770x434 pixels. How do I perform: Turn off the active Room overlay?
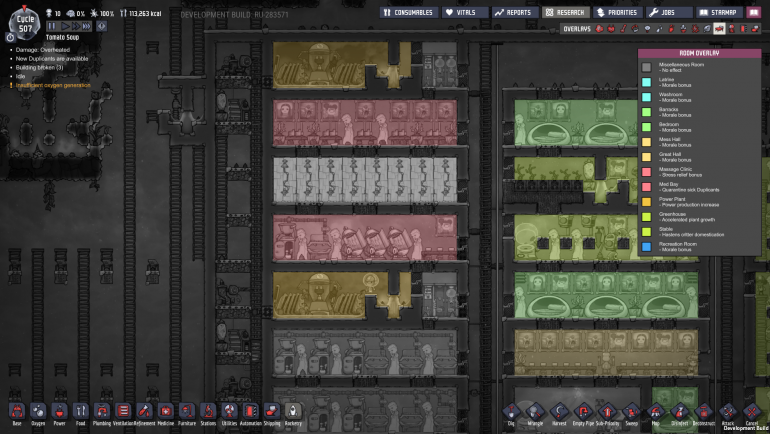(x=719, y=29)
